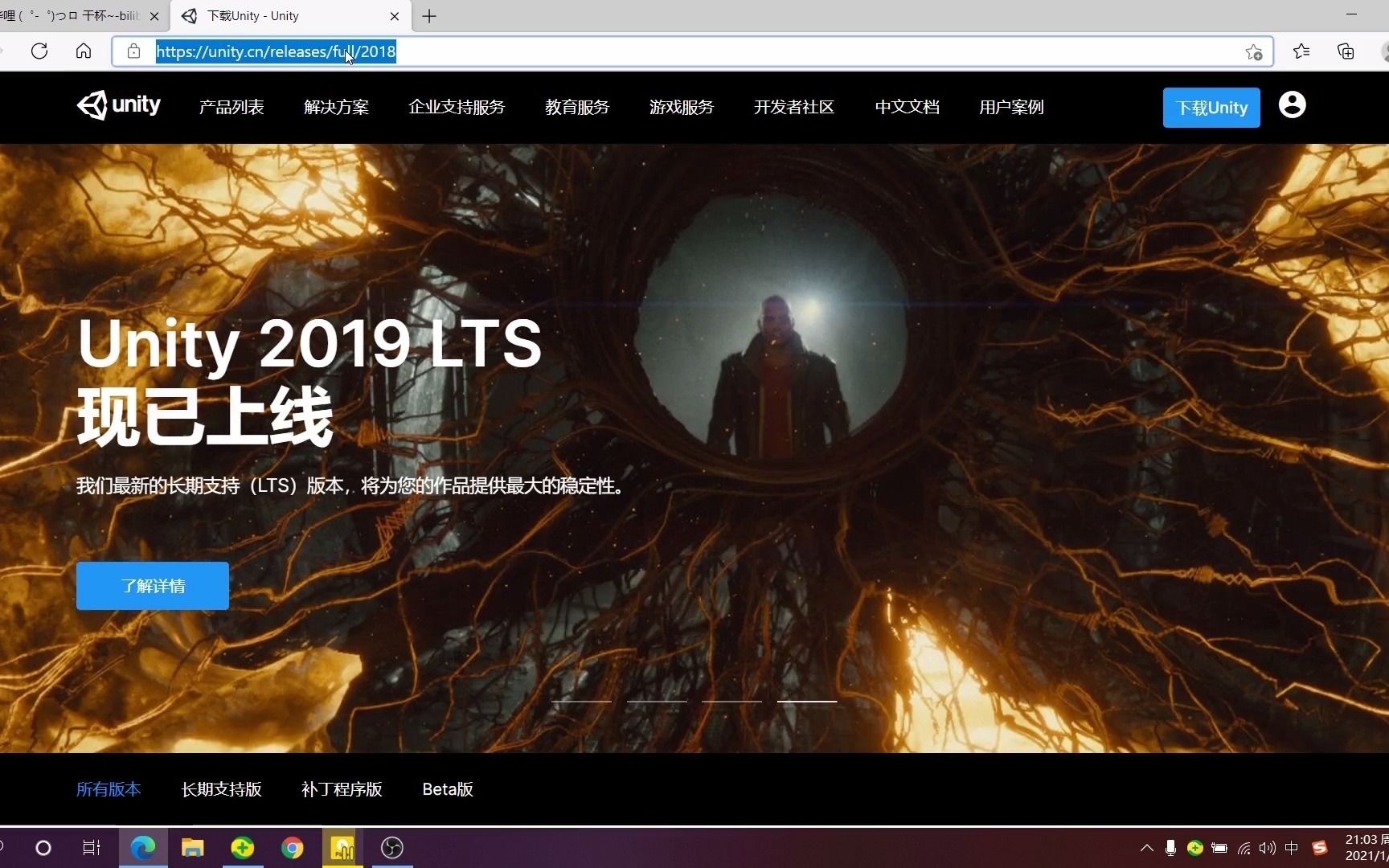This screenshot has width=1389, height=868.
Task: Open Google Chrome from the taskbar
Action: click(293, 848)
